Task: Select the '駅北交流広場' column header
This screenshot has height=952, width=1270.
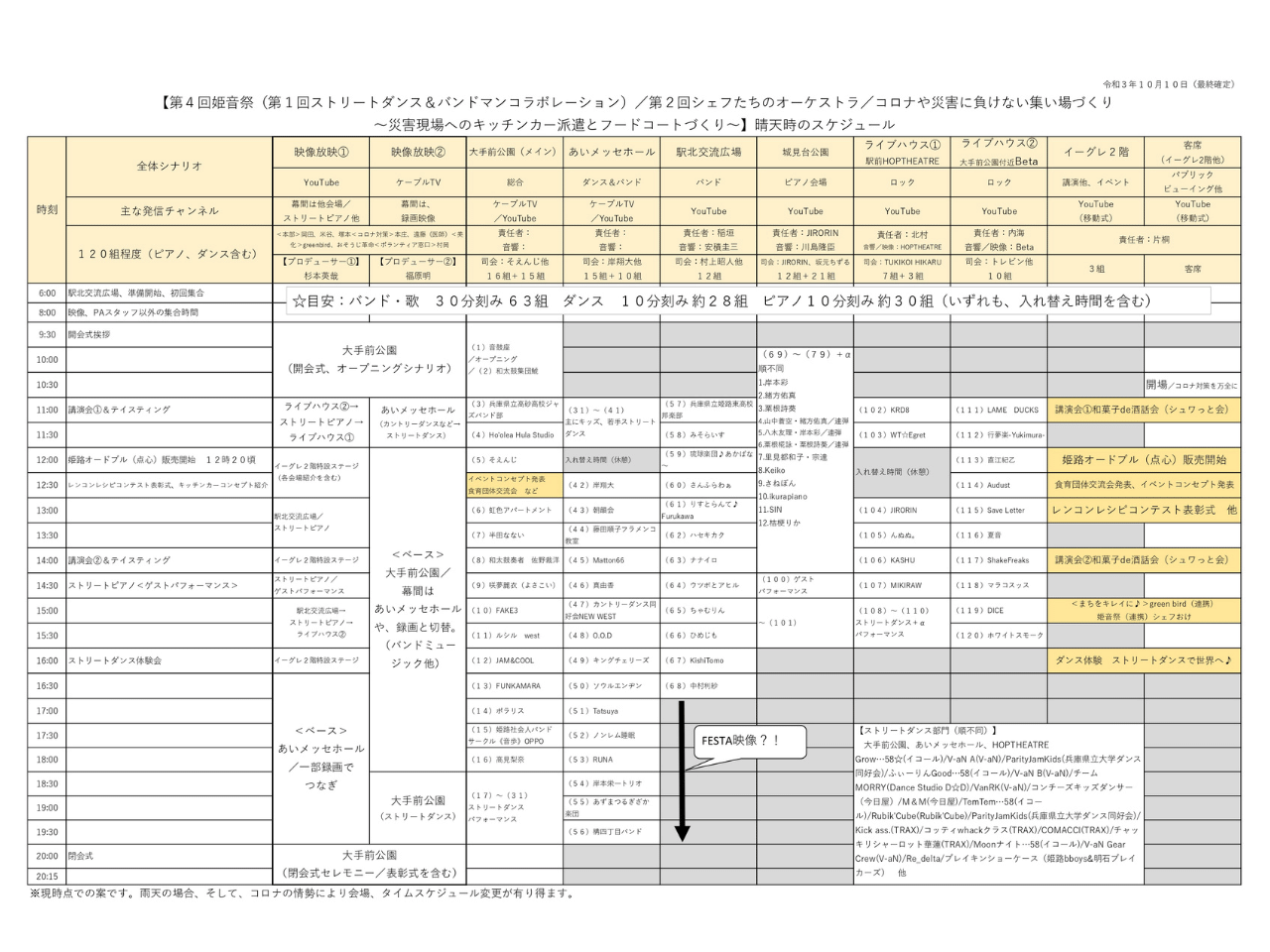Action: pos(708,153)
